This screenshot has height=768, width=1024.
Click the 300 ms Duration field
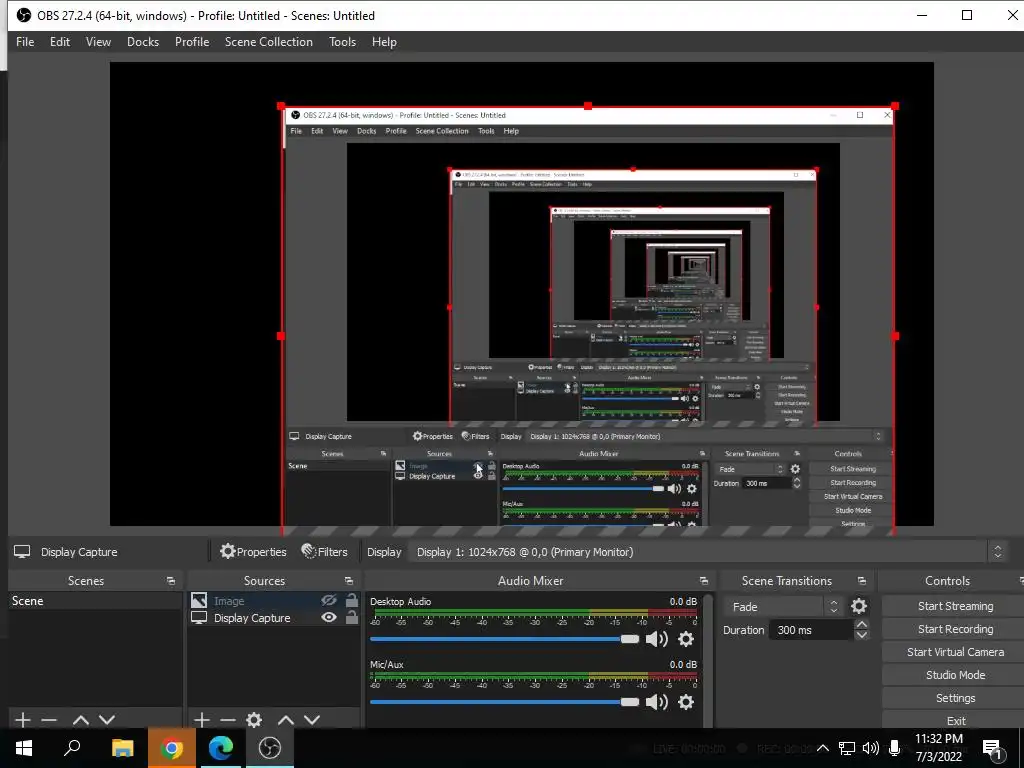[x=810, y=630]
